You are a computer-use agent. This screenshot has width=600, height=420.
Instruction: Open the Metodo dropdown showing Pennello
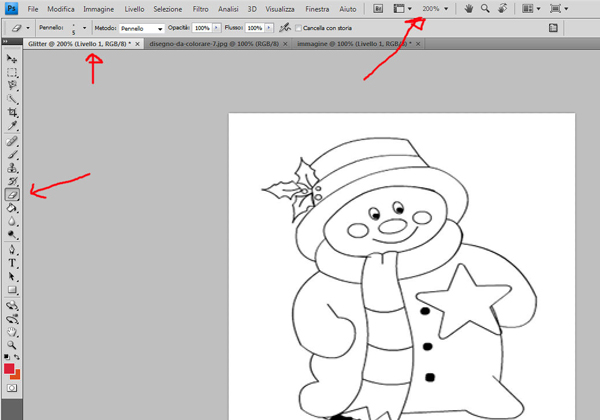tap(142, 28)
